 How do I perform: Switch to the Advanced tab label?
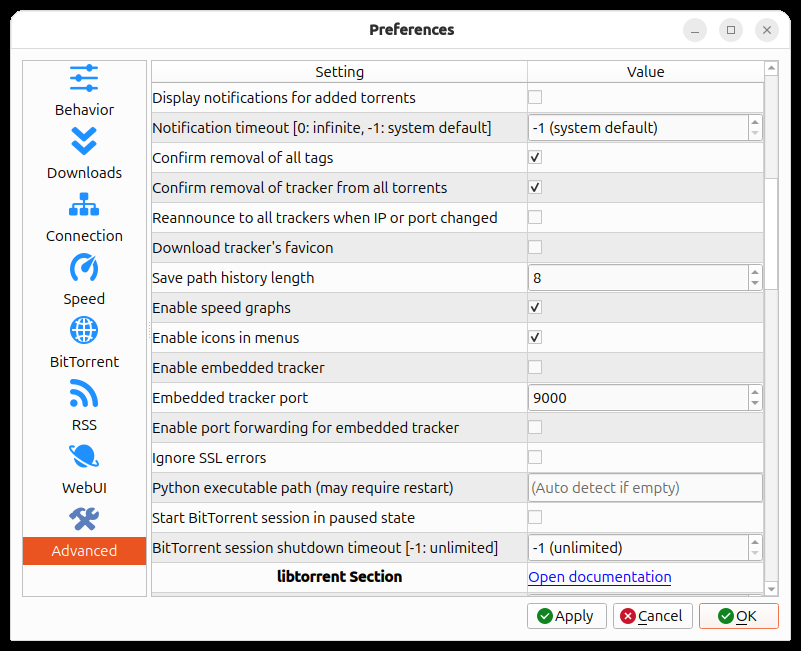(84, 551)
